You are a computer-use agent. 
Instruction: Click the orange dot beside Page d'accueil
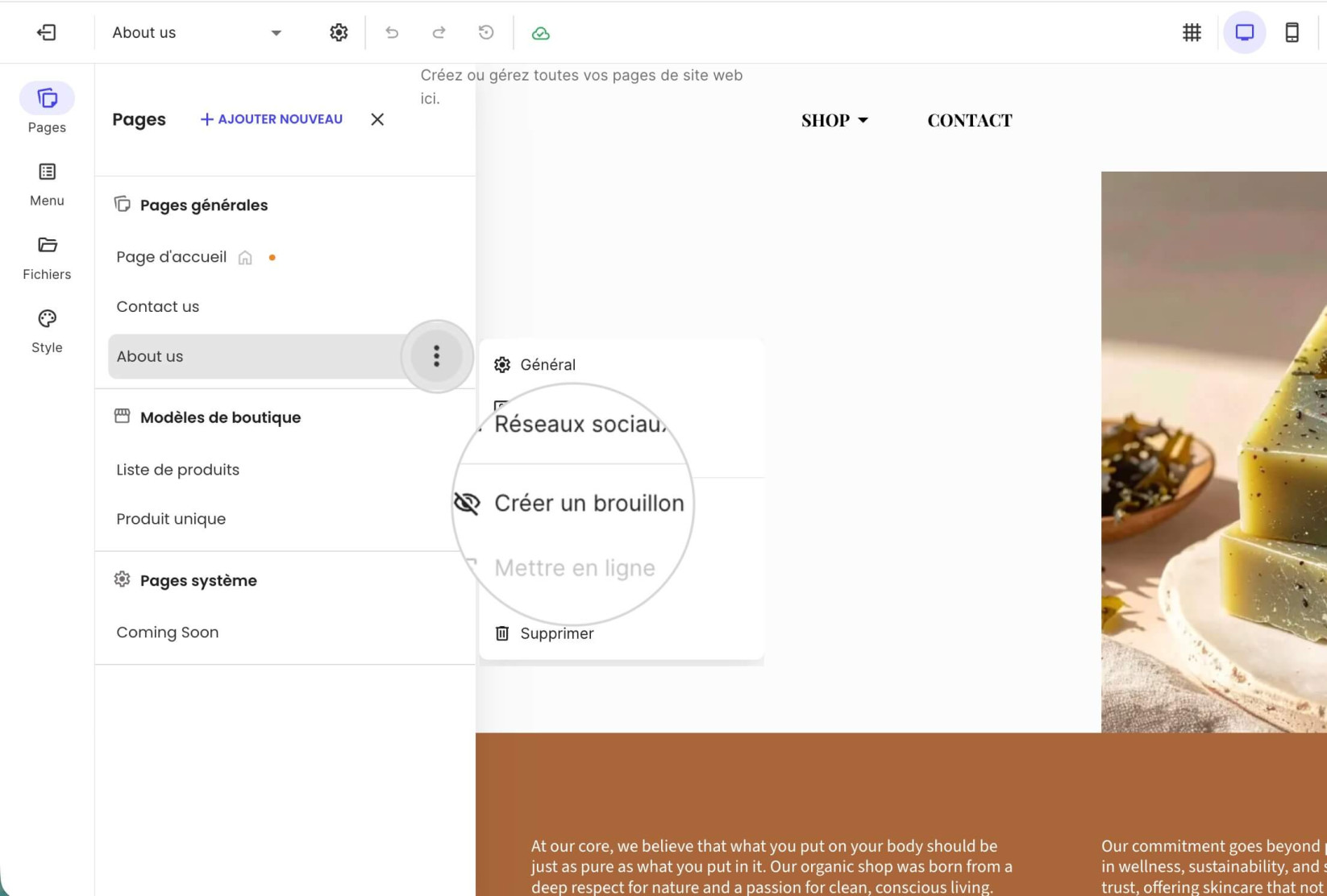pos(272,258)
